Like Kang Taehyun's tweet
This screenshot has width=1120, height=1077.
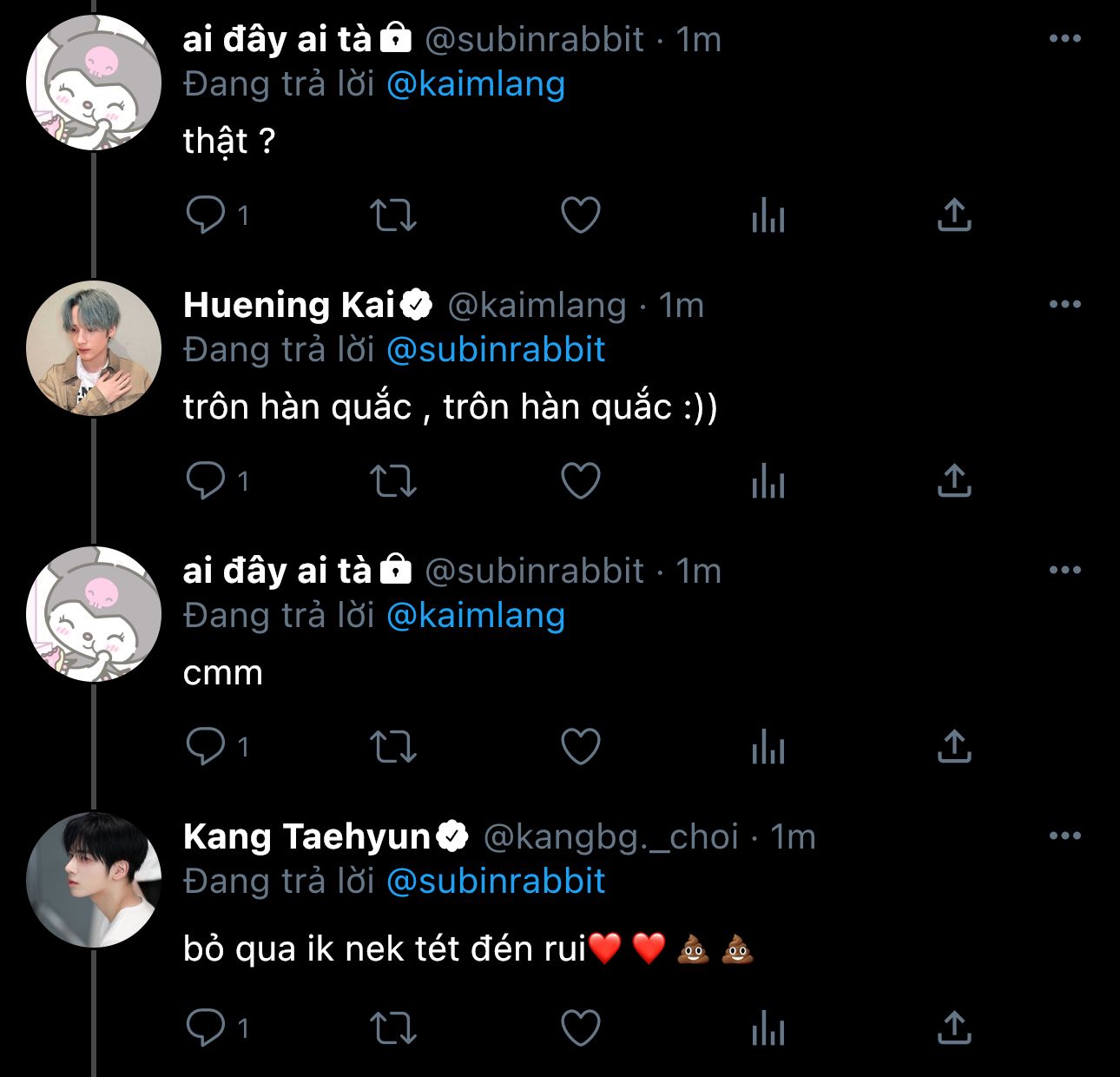coord(581,1028)
